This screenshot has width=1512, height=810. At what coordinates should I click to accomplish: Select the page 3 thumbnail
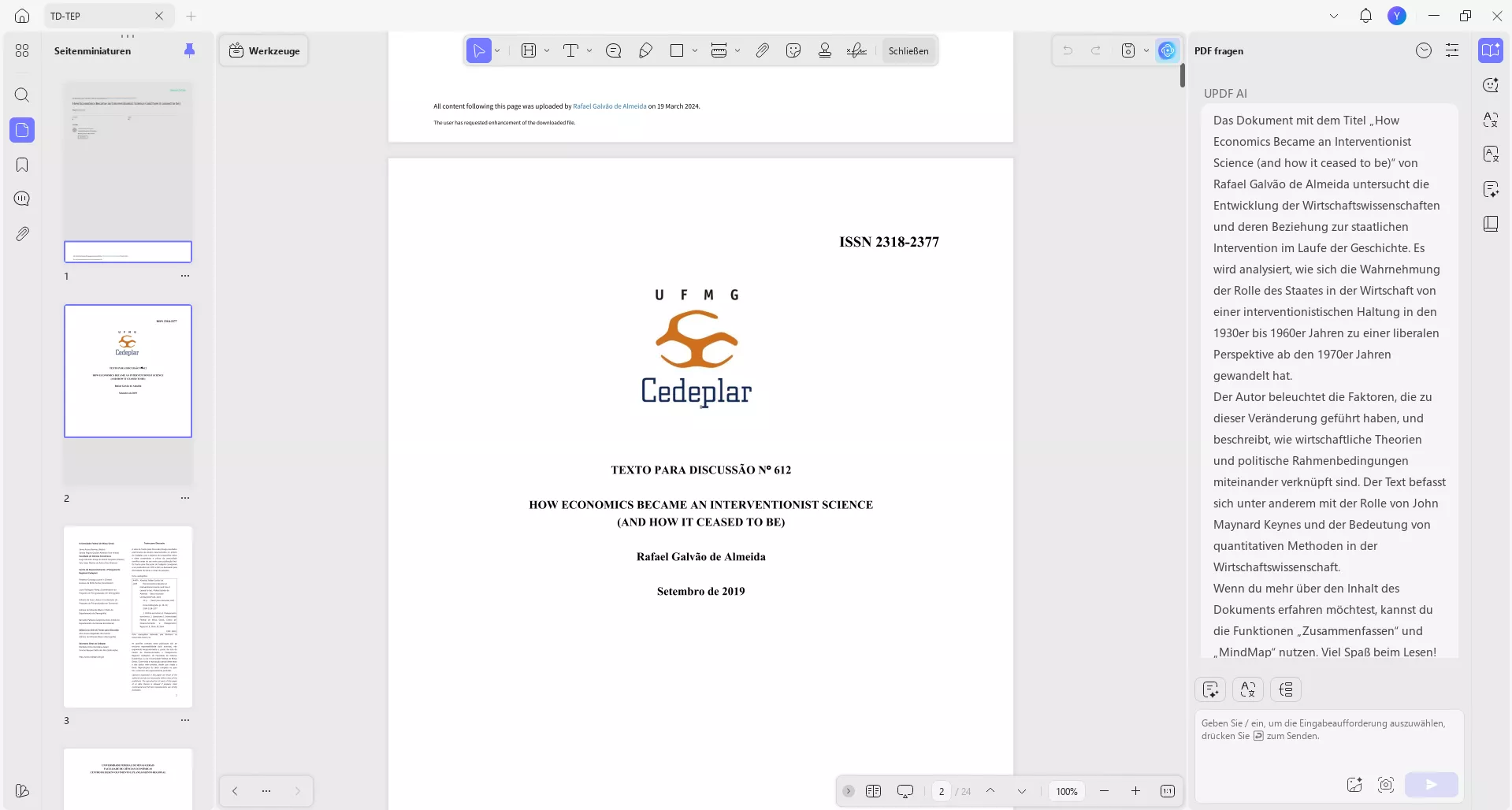click(128, 617)
